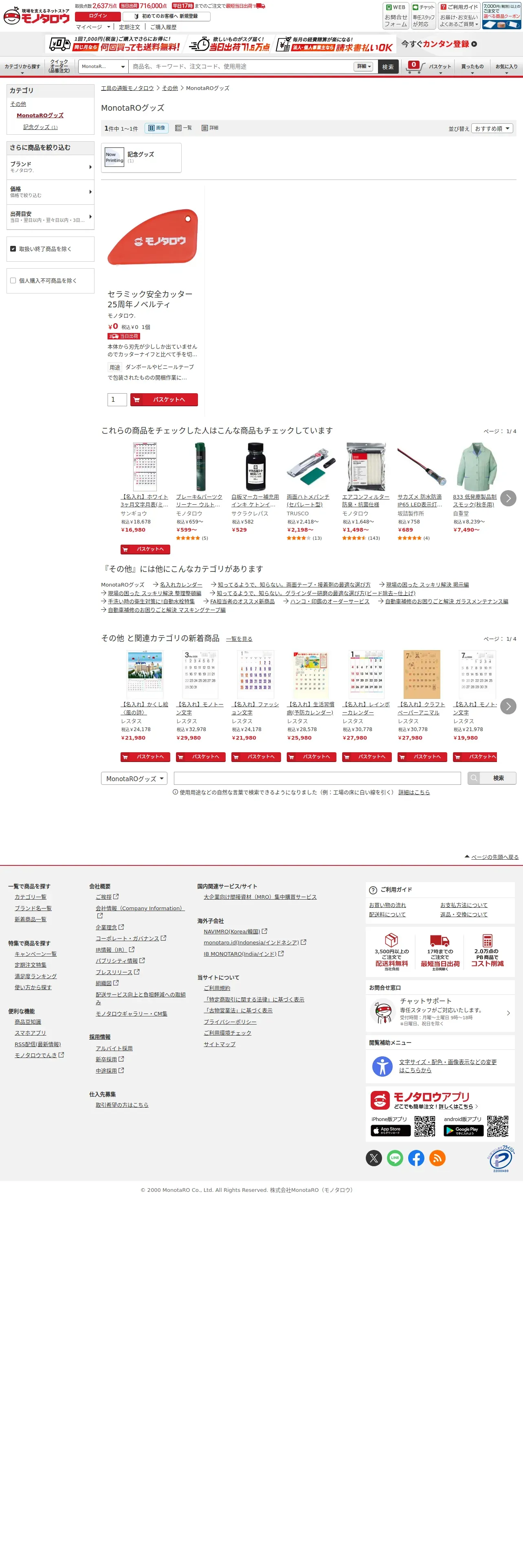523x1568 pixels.
Task: Click the quick registration banner
Action: pyautogui.click(x=439, y=44)
